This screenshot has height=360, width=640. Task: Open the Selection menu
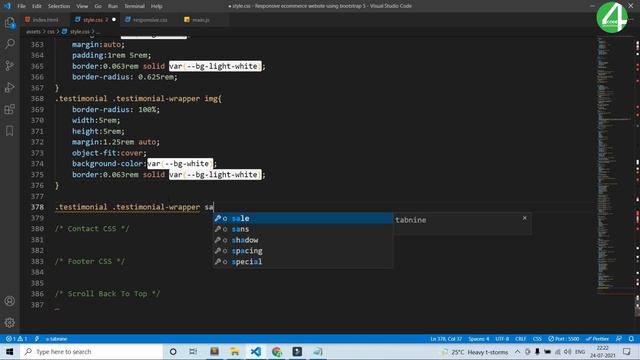[59, 6]
